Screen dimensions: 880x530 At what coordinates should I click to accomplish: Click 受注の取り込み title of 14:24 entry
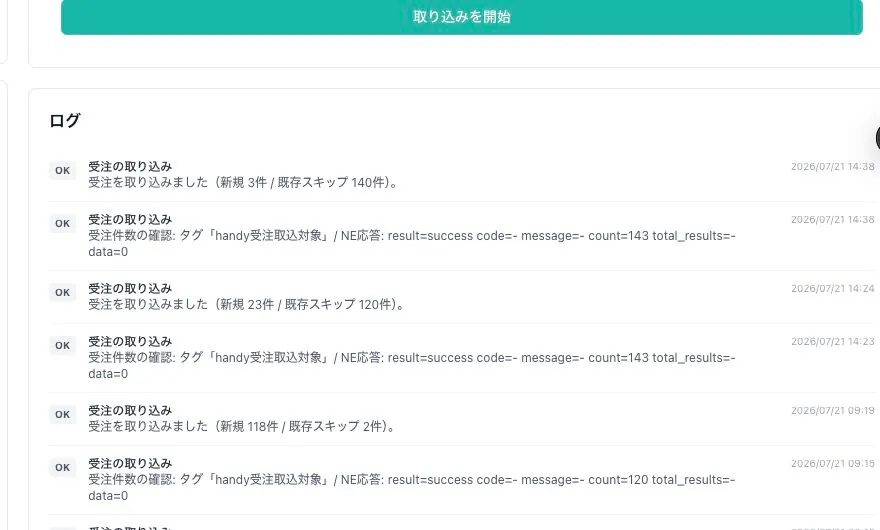(x=130, y=289)
